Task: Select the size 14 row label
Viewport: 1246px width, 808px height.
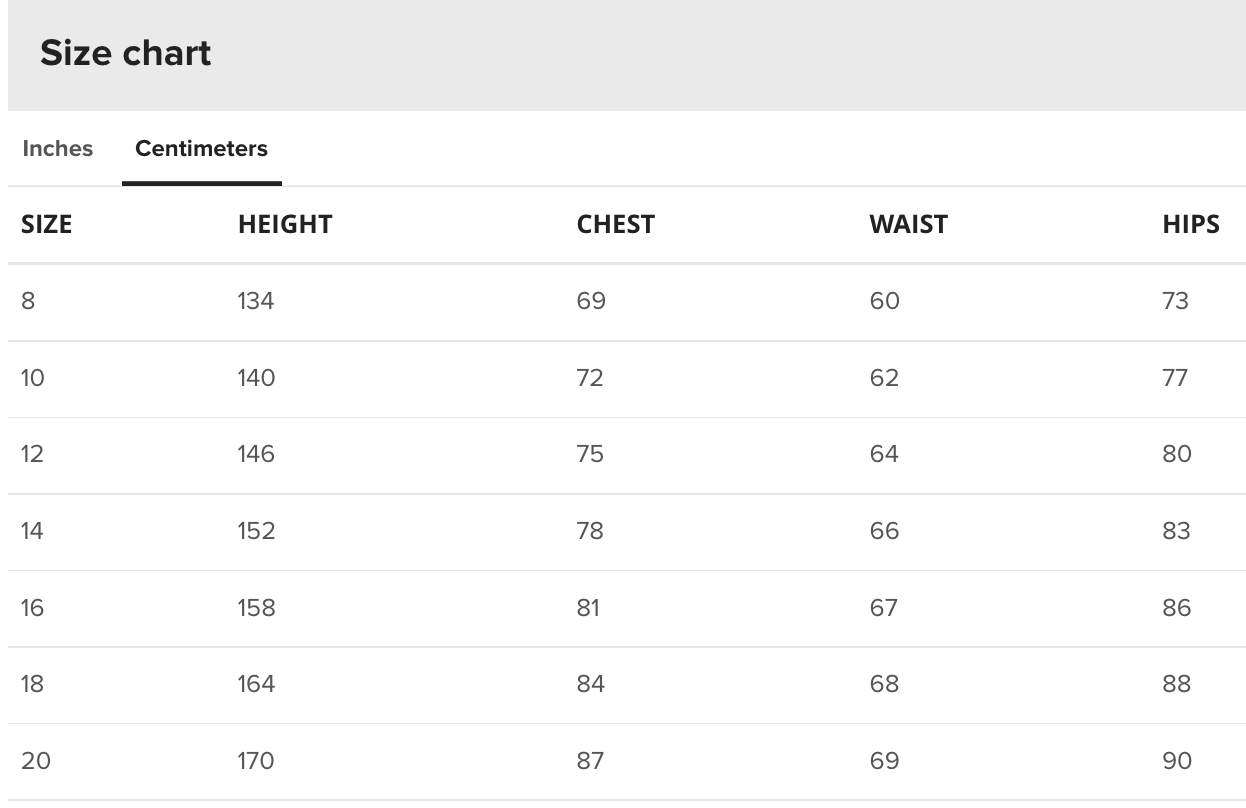Action: 33,531
